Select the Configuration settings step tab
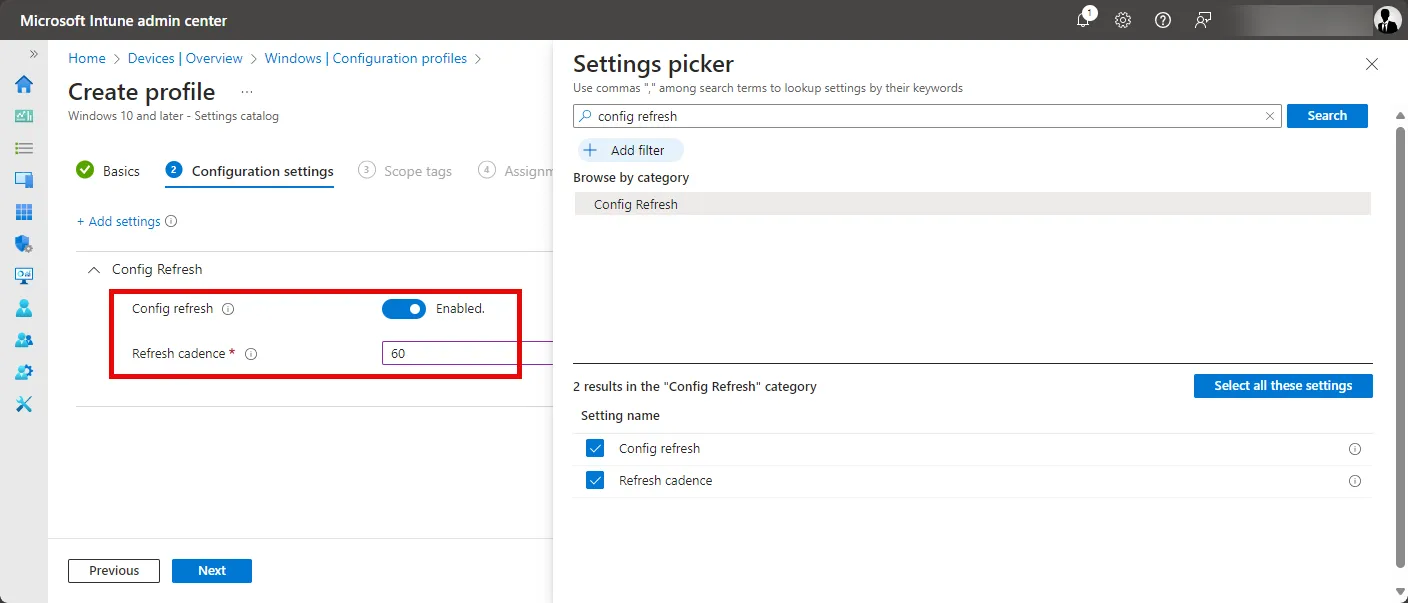Screen dimensions: 1408x603 click(x=250, y=171)
